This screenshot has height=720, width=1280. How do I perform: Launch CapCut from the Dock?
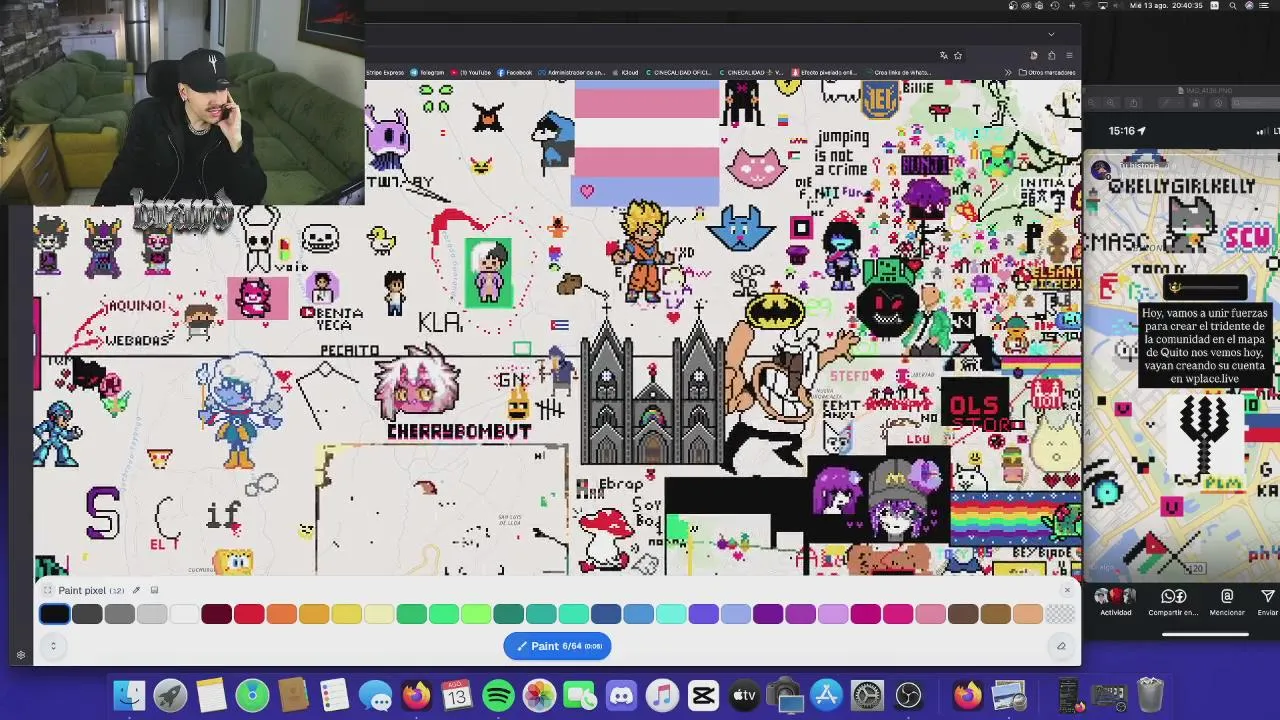(x=703, y=695)
